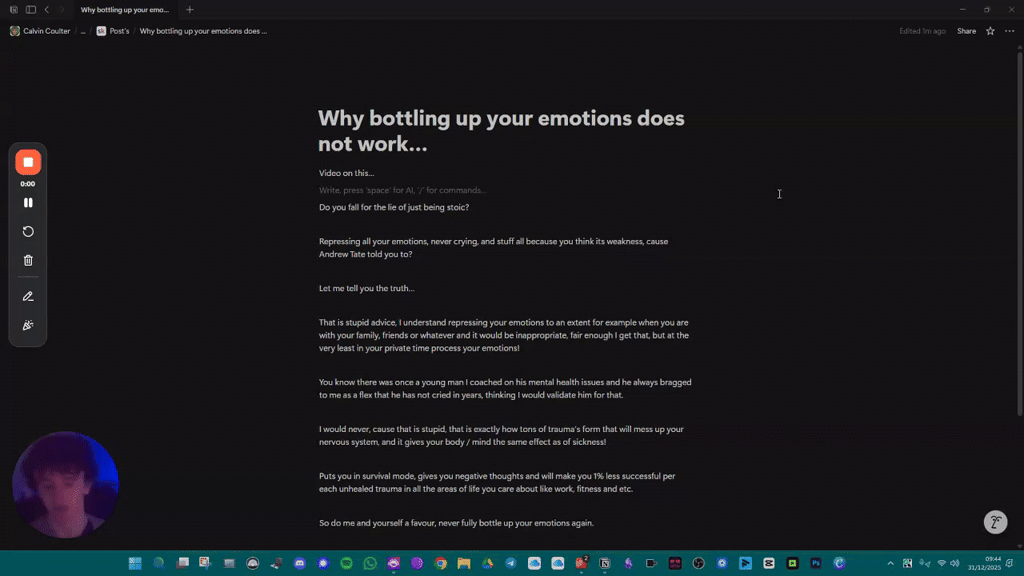Viewport: 1024px width, 576px height.
Task: Open WhatsApp from the taskbar
Action: click(x=369, y=563)
